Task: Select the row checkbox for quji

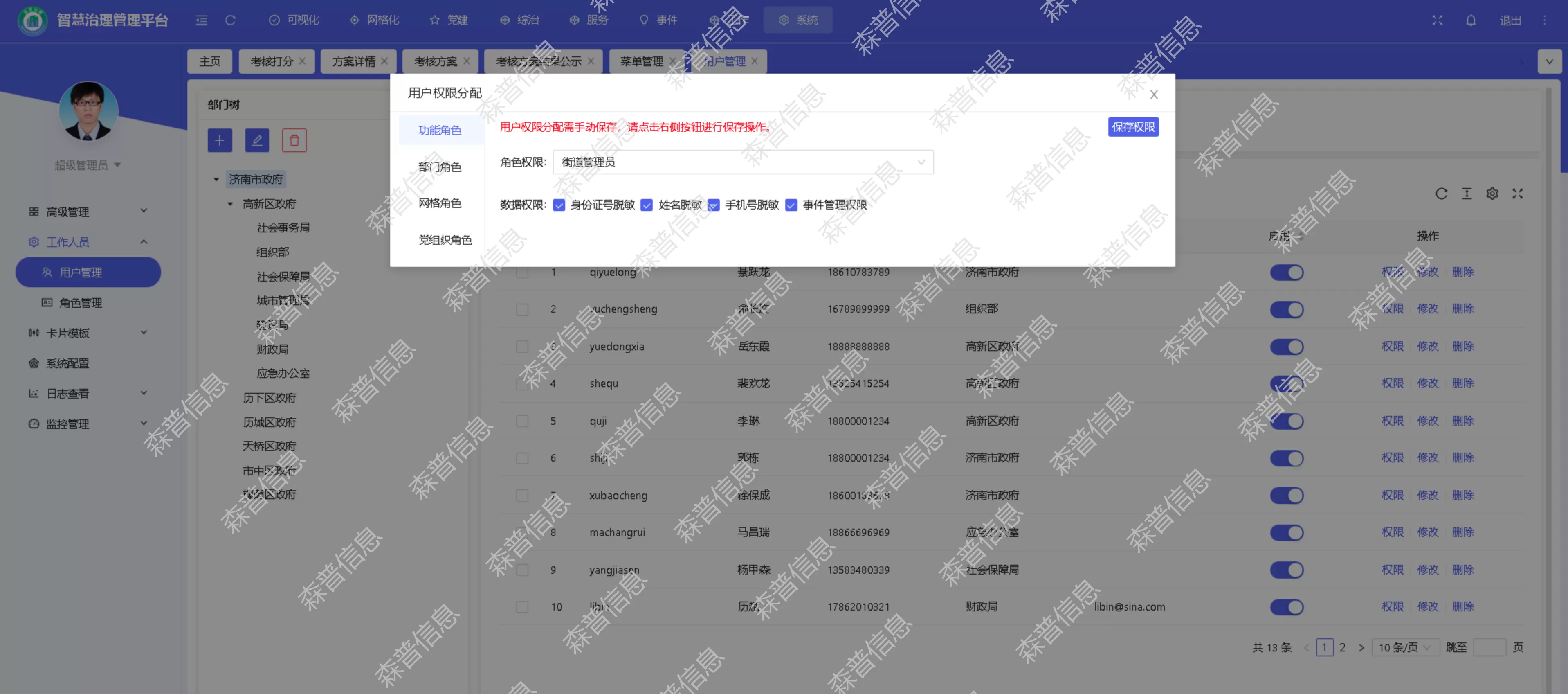Action: 522,421
